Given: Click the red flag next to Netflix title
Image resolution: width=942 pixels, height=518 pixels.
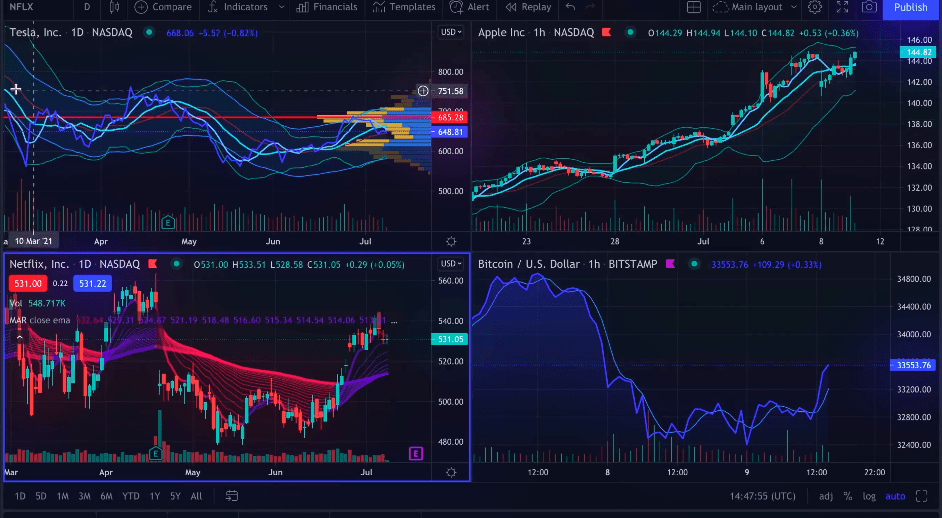Looking at the screenshot, I should [153, 264].
